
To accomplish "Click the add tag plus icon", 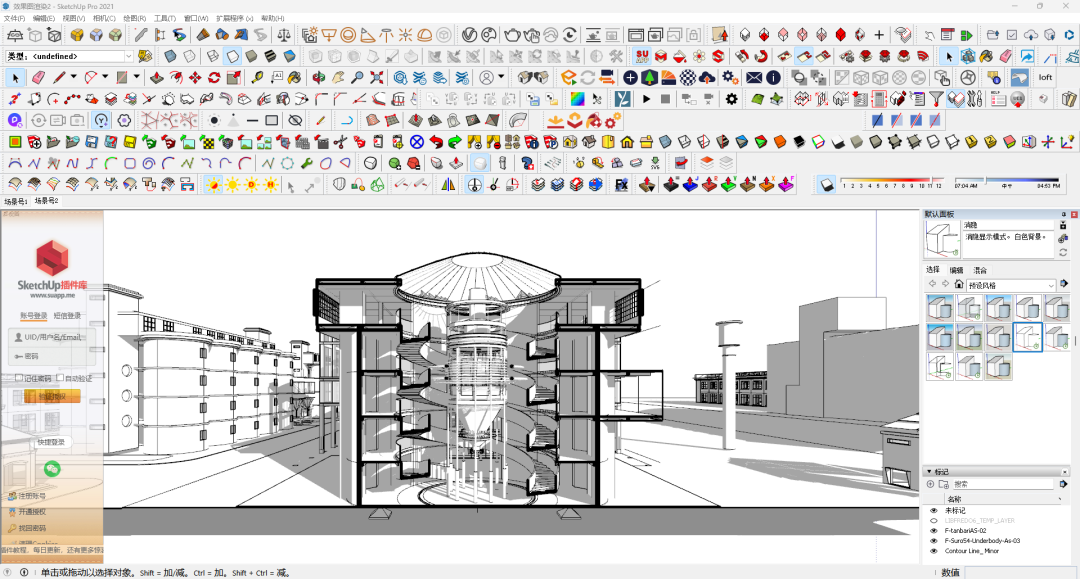I will [931, 484].
